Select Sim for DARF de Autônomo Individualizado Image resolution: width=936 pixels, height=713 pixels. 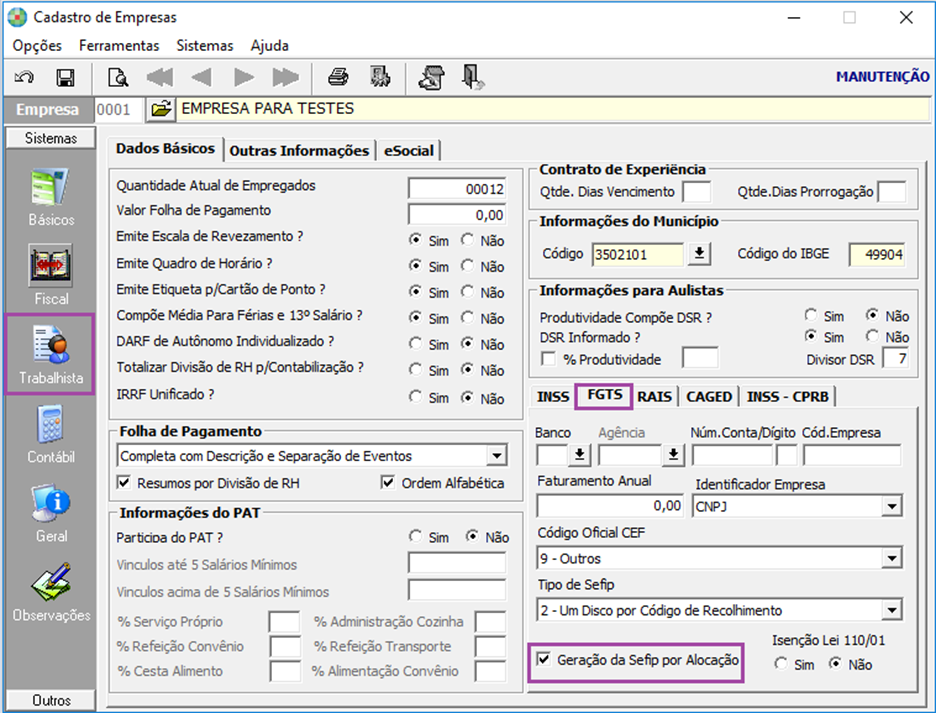(415, 344)
